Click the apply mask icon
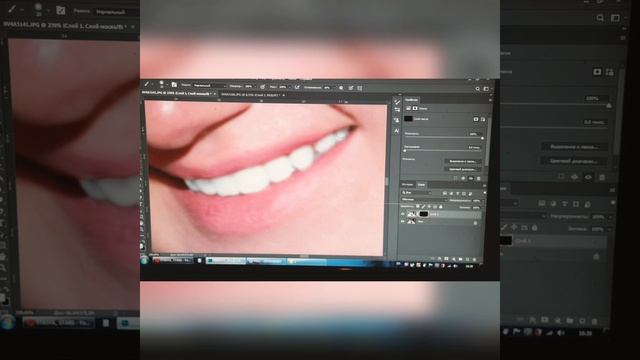 coord(463,178)
